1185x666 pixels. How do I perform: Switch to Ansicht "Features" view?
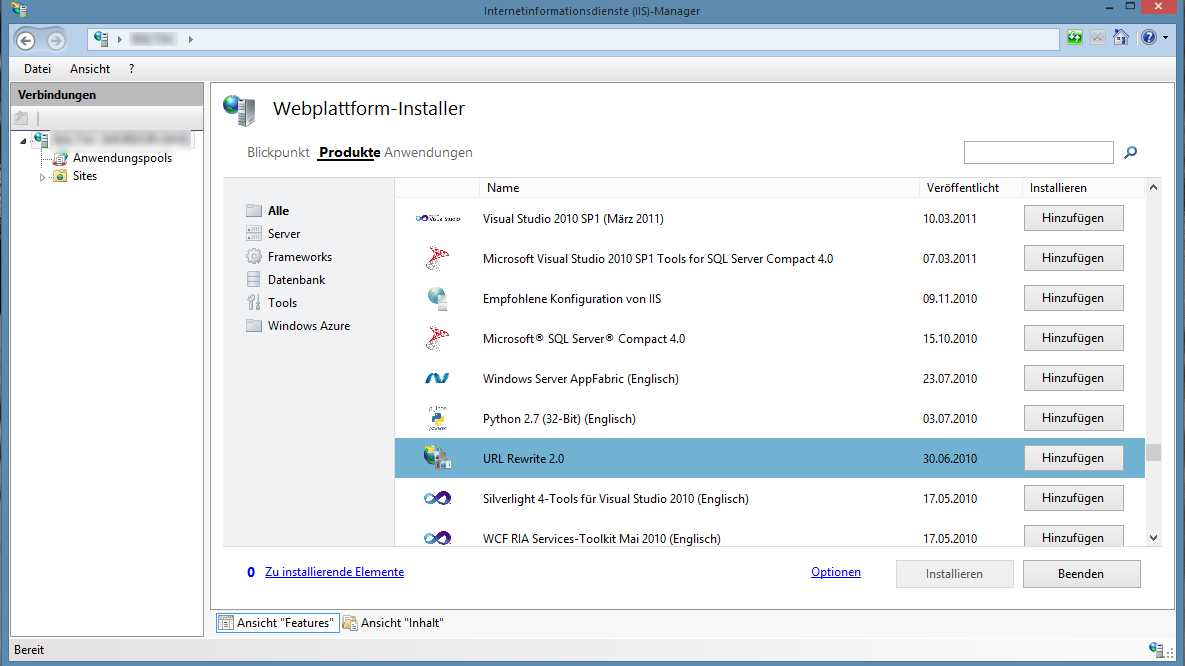tap(277, 623)
